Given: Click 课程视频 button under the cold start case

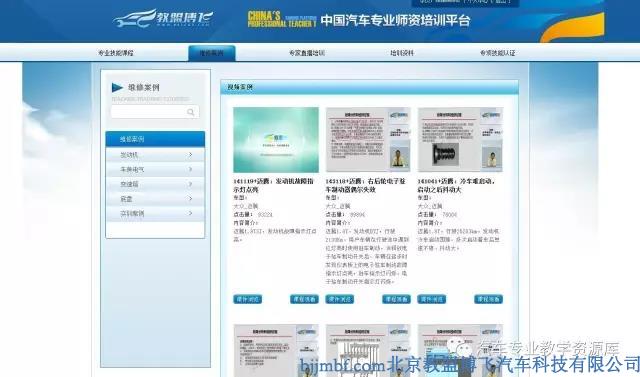Looking at the screenshot, I should pos(489,299).
